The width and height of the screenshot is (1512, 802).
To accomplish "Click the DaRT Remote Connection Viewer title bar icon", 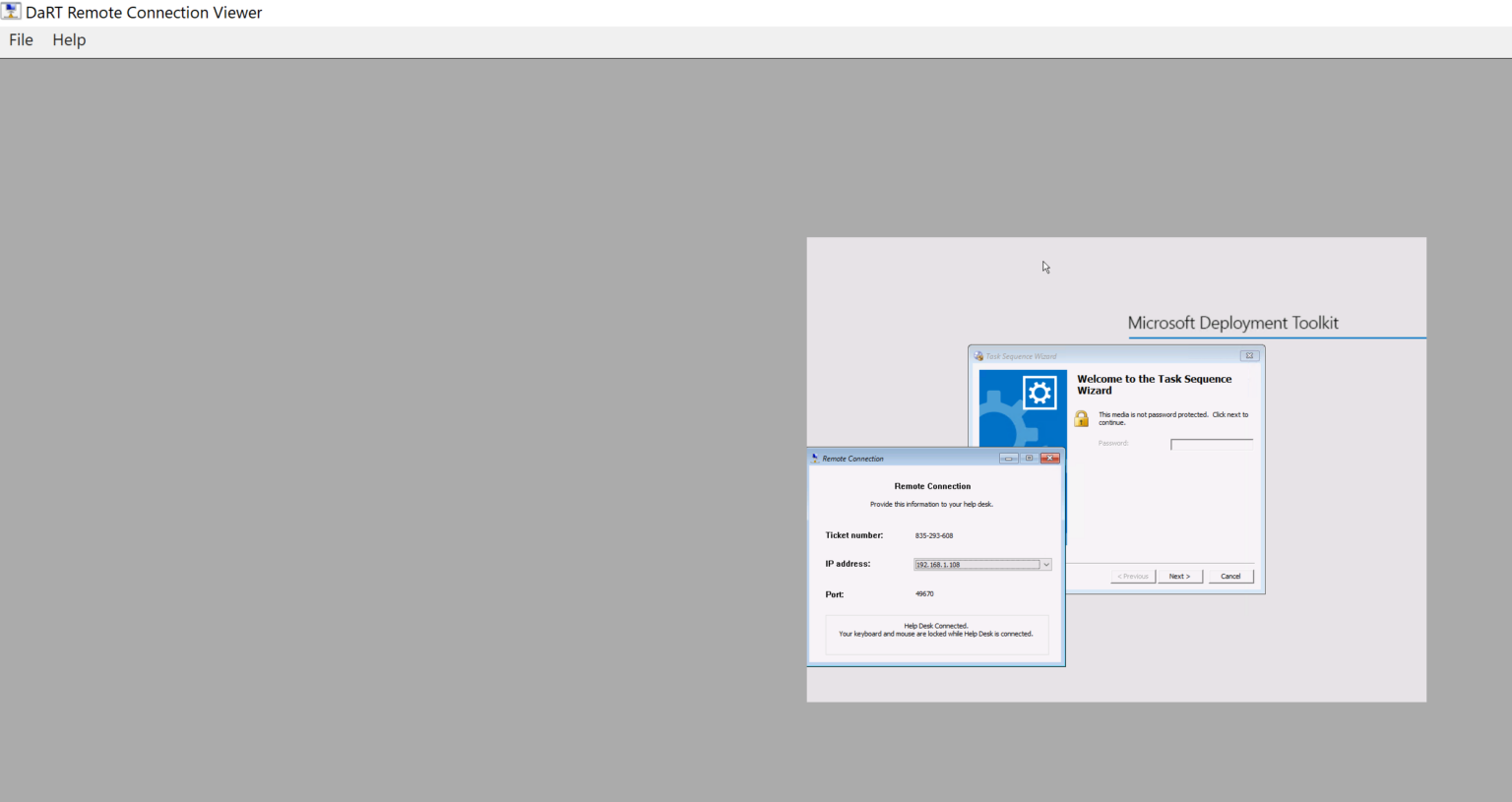I will (x=11, y=11).
